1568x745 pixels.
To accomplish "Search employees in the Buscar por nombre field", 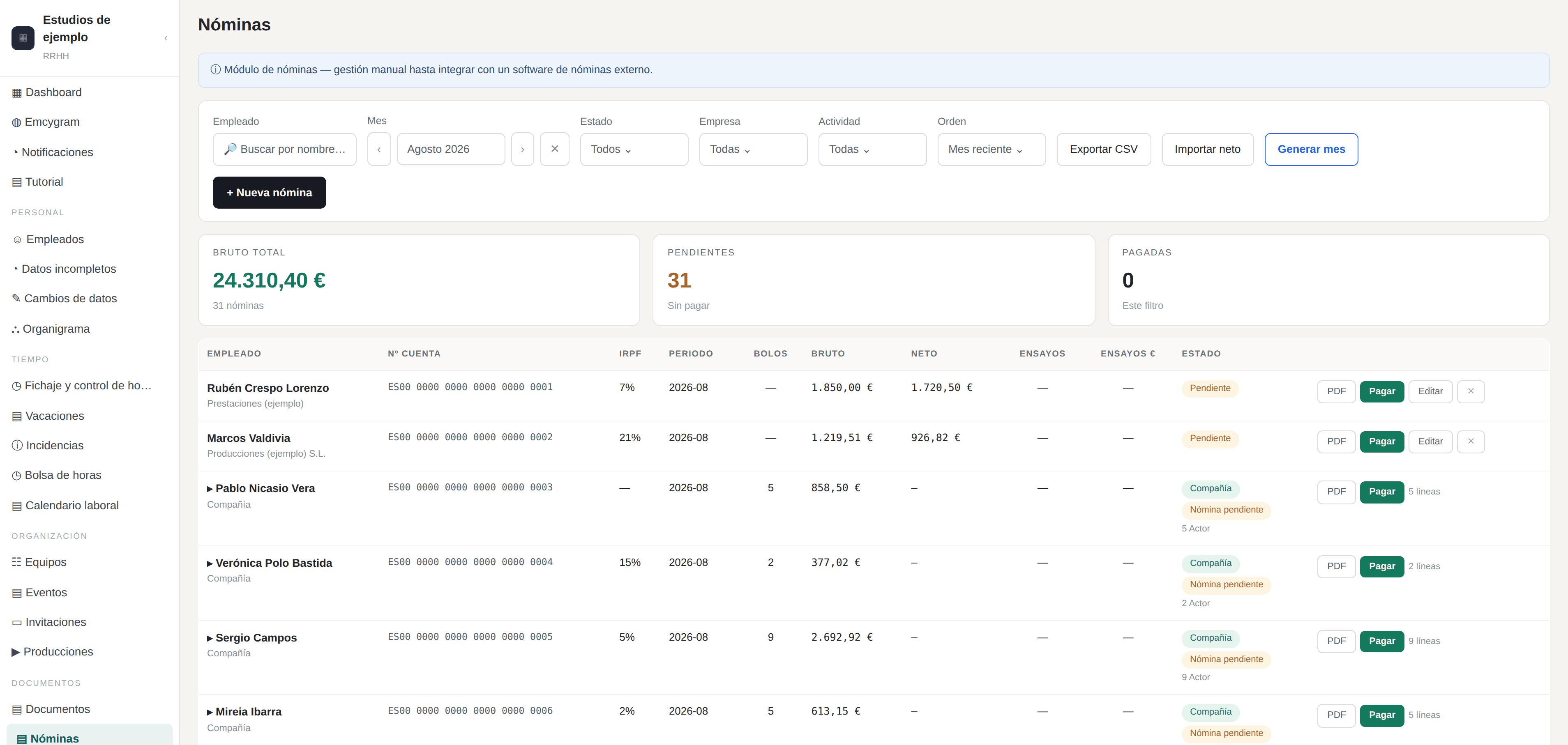I will click(284, 149).
